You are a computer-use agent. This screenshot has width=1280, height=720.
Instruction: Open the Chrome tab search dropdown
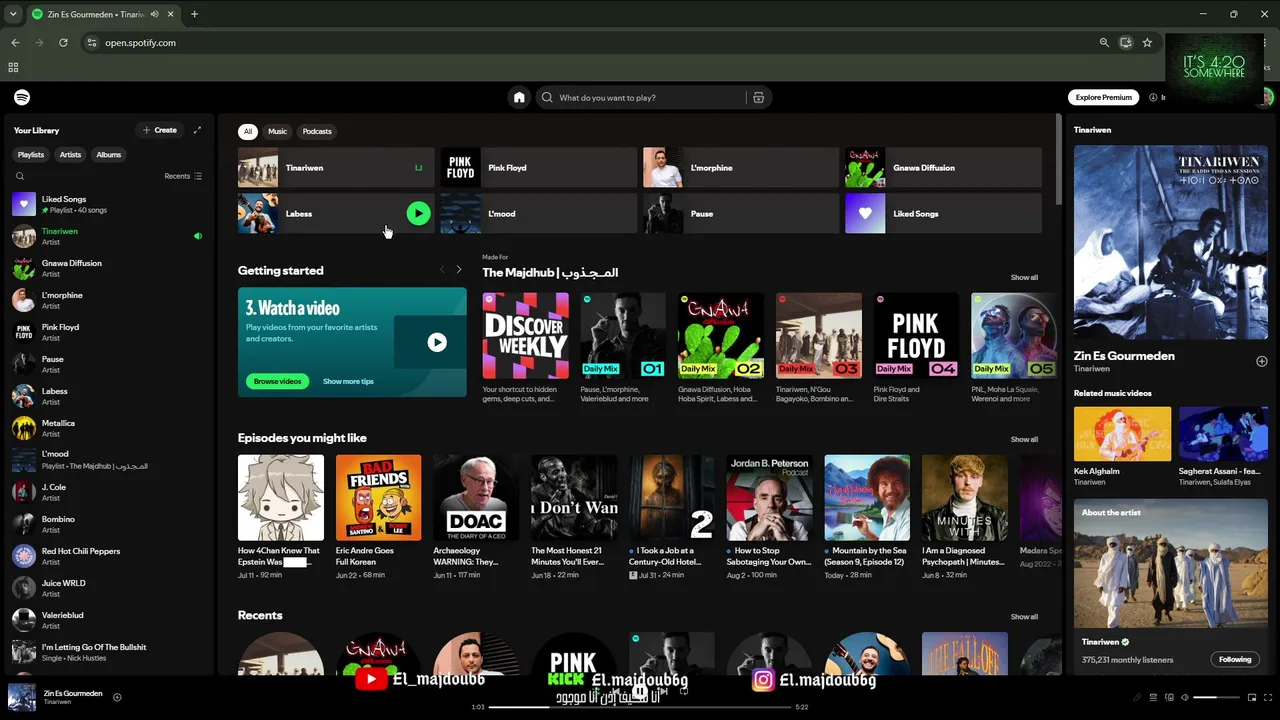(x=13, y=14)
